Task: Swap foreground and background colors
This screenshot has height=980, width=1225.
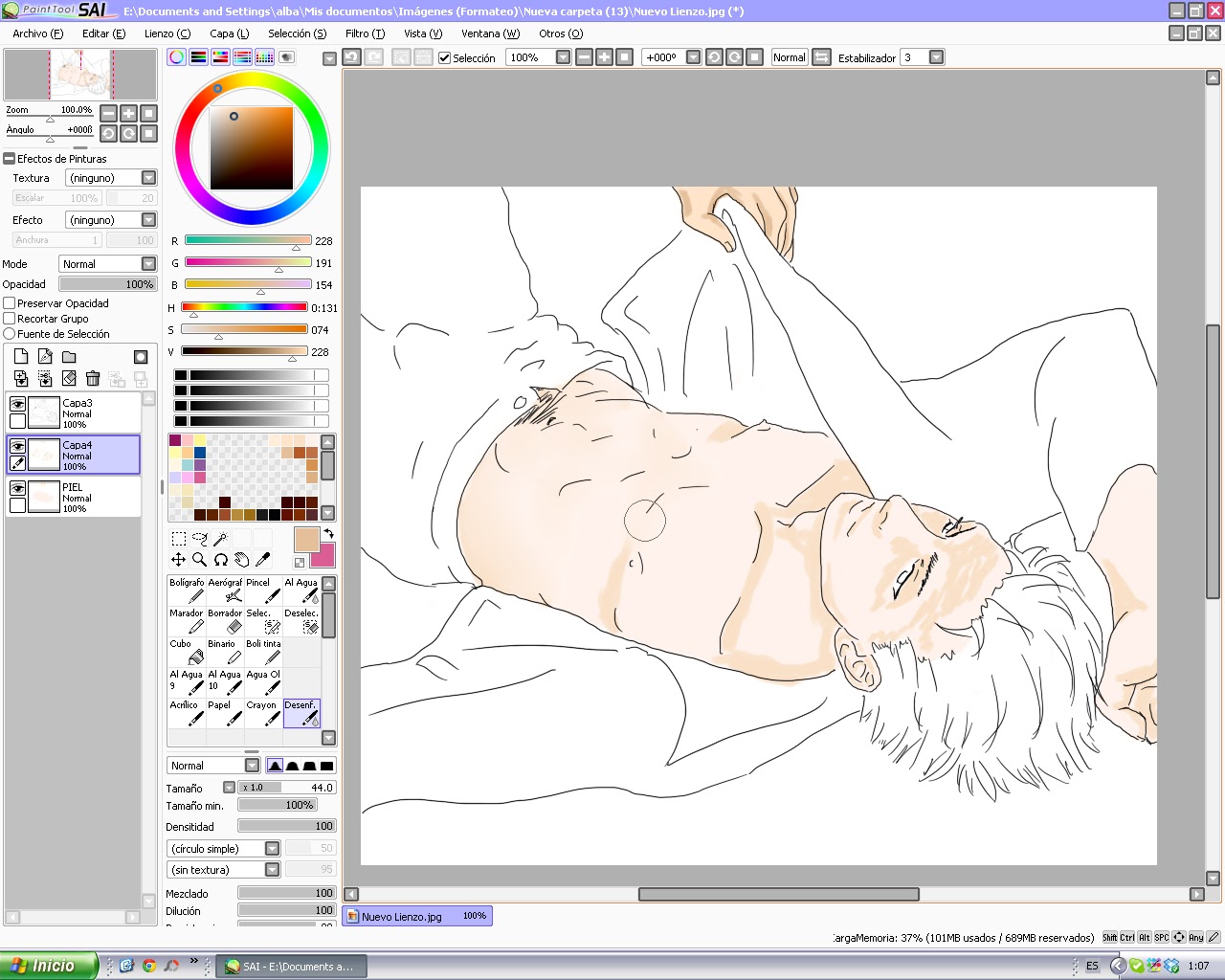Action: pyautogui.click(x=328, y=534)
